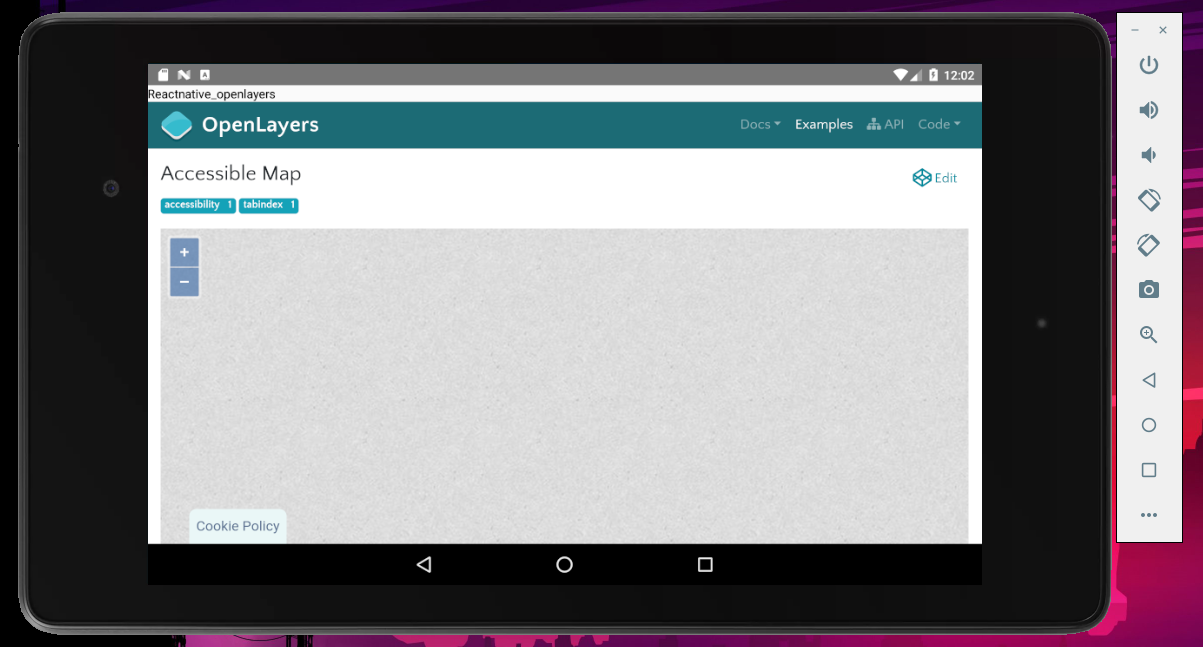The height and width of the screenshot is (647, 1203).
Task: Tap the Wi-Fi status bar icon
Action: 901,75
